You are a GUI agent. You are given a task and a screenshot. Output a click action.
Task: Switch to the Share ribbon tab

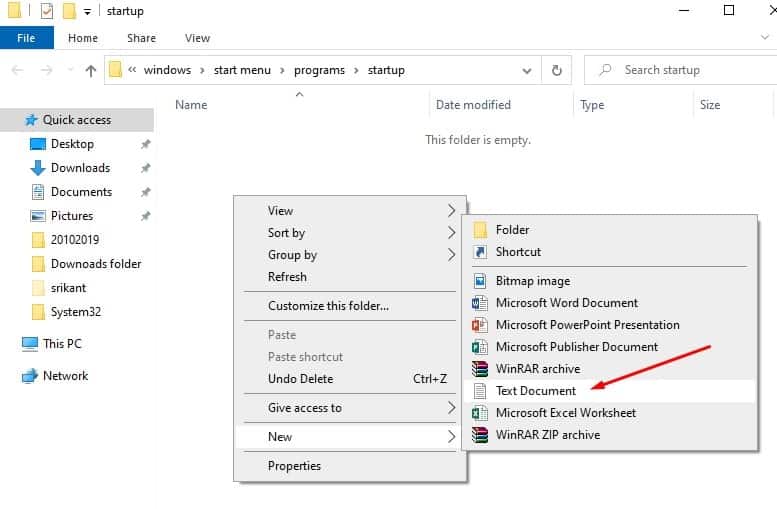(x=141, y=38)
